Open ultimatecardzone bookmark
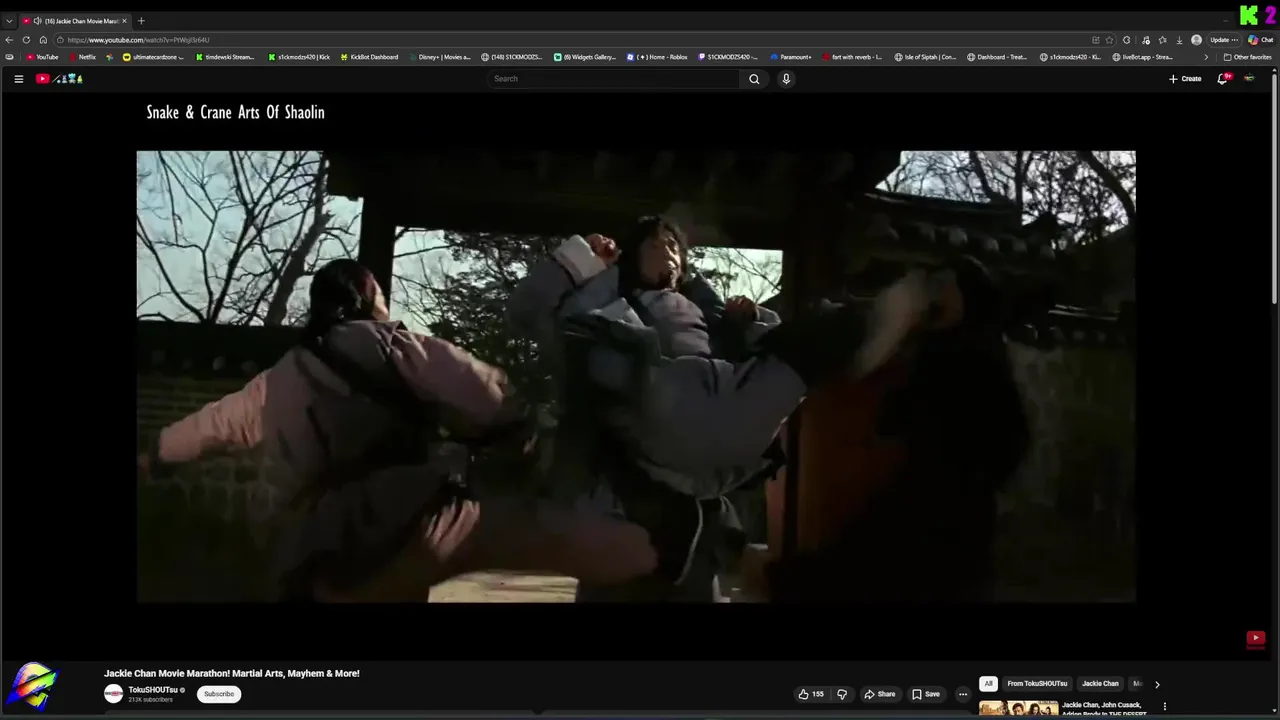 [154, 57]
